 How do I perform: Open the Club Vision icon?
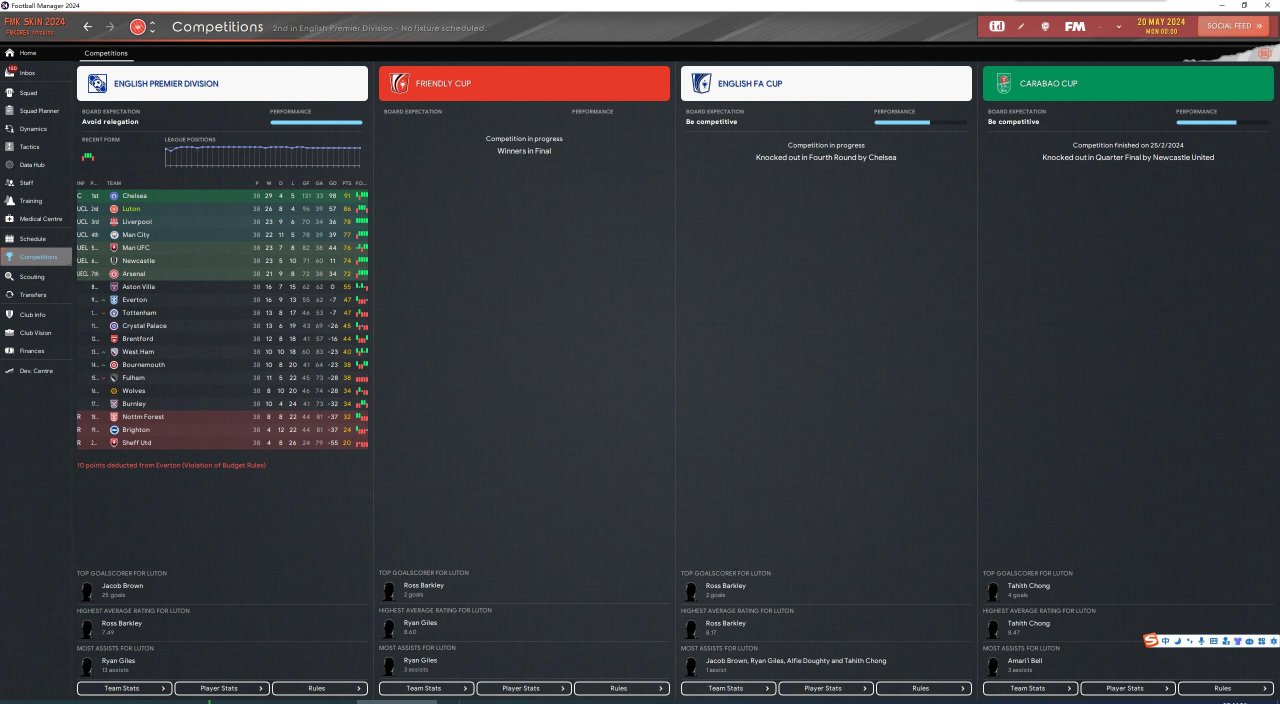click(x=9, y=333)
